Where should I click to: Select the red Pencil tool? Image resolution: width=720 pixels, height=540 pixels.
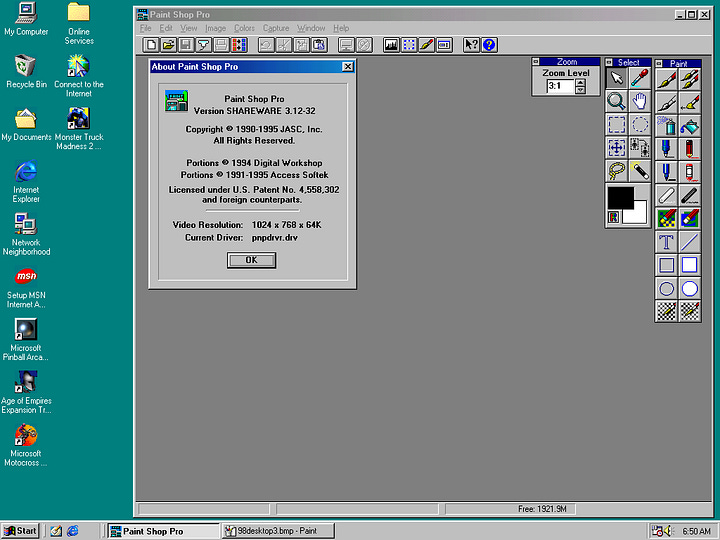coord(690,149)
